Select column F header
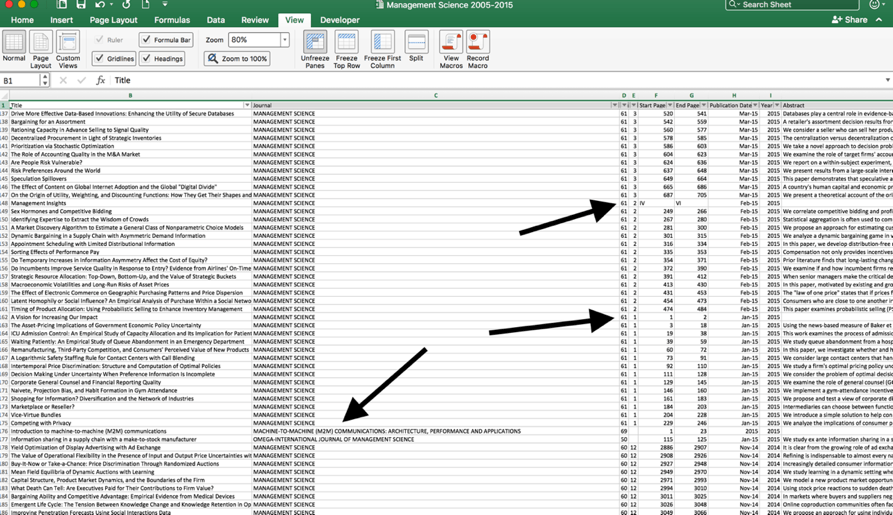 [x=656, y=96]
